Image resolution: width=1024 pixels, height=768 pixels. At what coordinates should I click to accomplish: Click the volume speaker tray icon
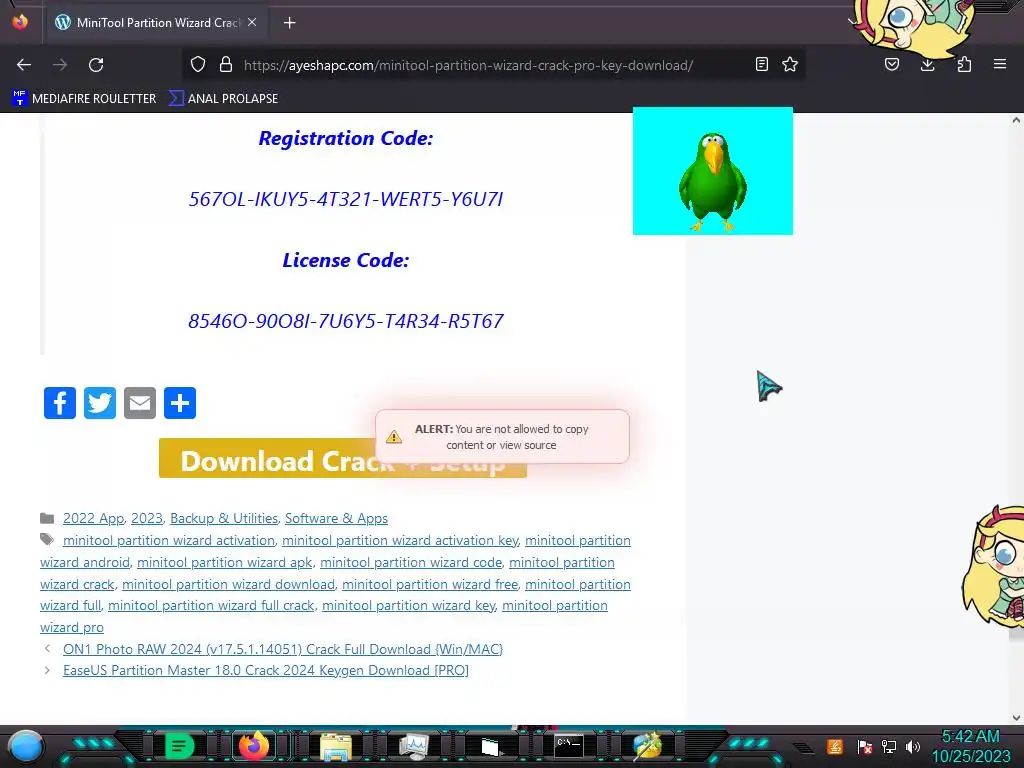click(913, 747)
